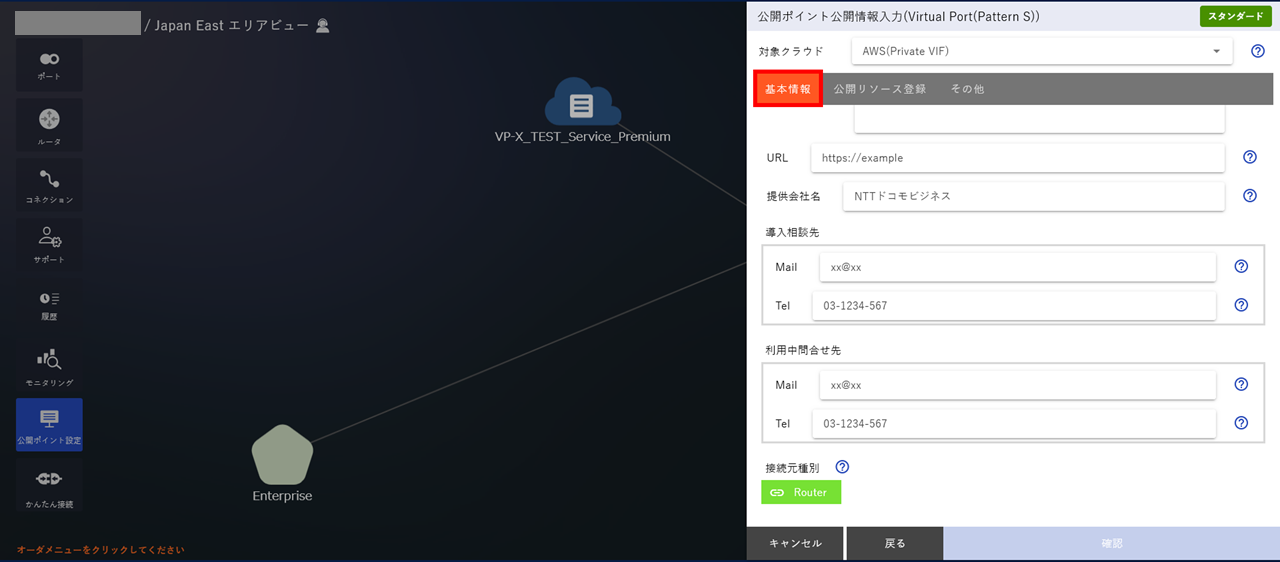Show help for 提供会社名
Image resolution: width=1280 pixels, height=562 pixels.
[x=1249, y=196]
